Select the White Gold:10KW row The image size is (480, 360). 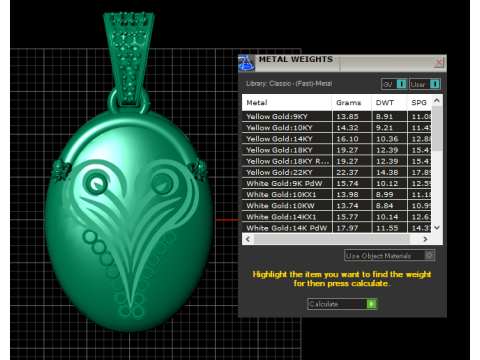point(337,206)
